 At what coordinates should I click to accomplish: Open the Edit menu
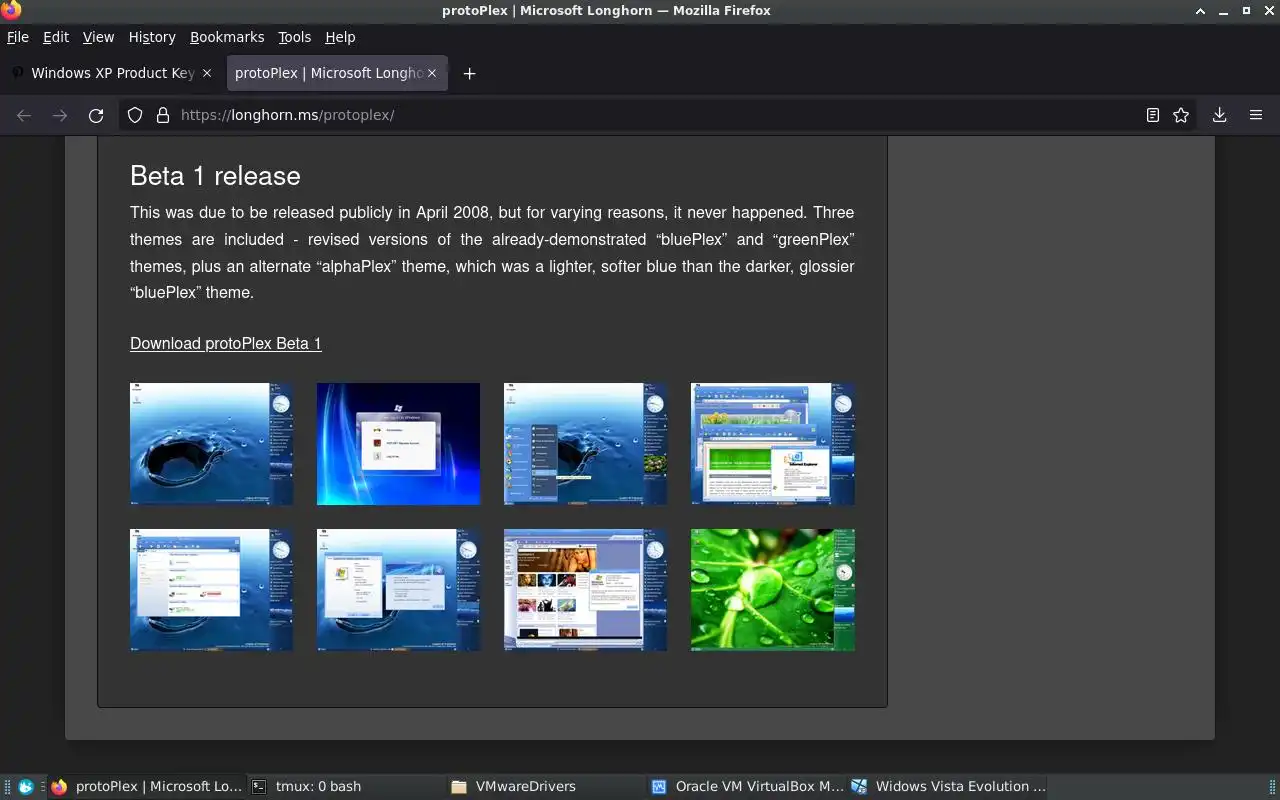(x=56, y=37)
